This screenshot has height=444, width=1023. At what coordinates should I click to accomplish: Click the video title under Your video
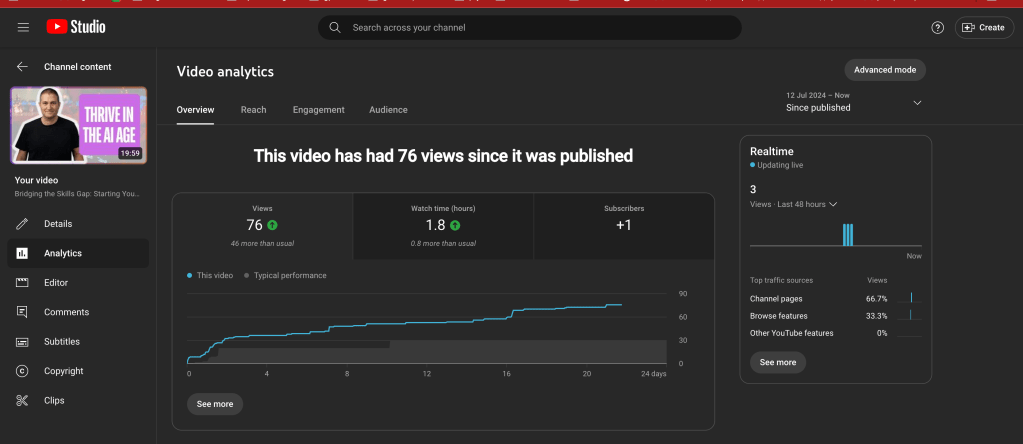77,194
